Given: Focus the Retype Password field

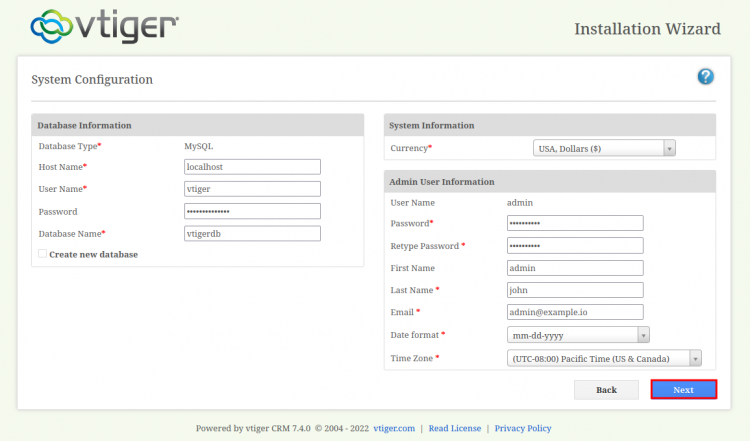Looking at the screenshot, I should click(575, 246).
